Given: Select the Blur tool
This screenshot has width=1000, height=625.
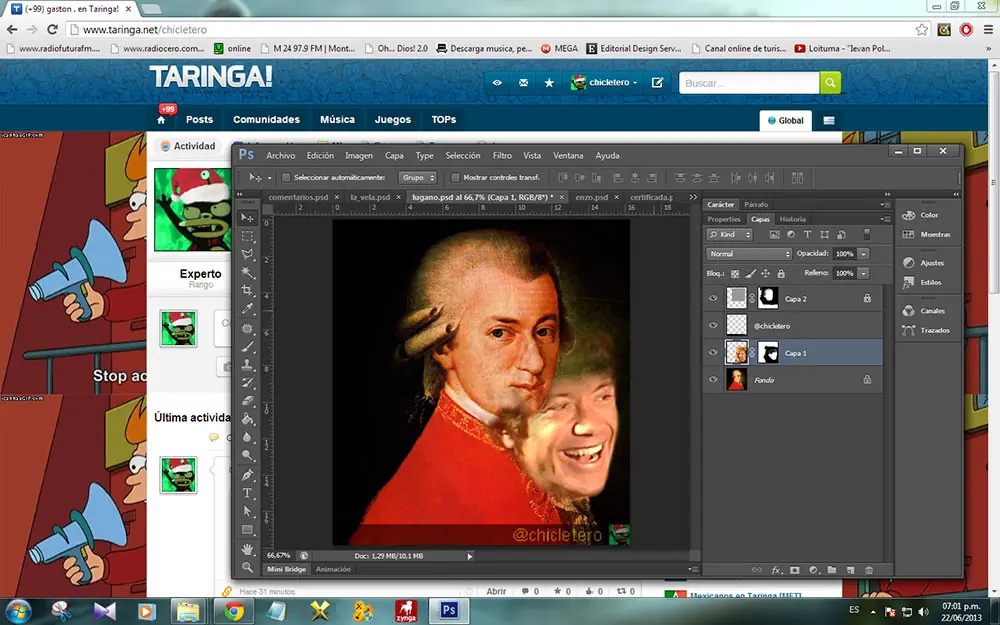Looking at the screenshot, I should click(x=247, y=438).
